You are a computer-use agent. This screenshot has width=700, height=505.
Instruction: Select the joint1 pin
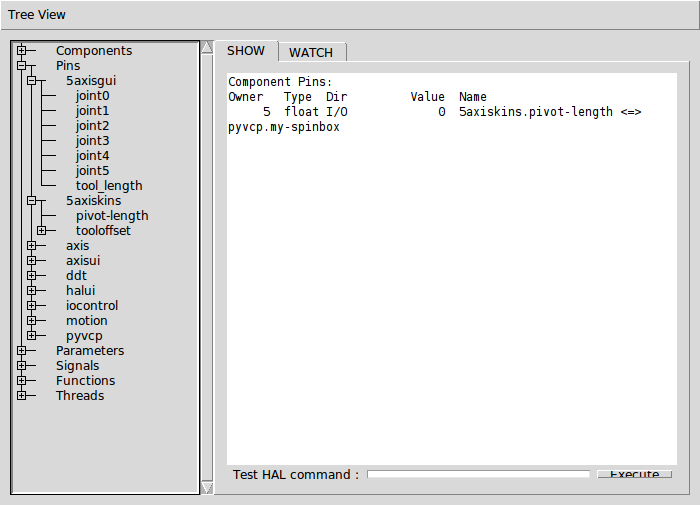pyautogui.click(x=92, y=111)
